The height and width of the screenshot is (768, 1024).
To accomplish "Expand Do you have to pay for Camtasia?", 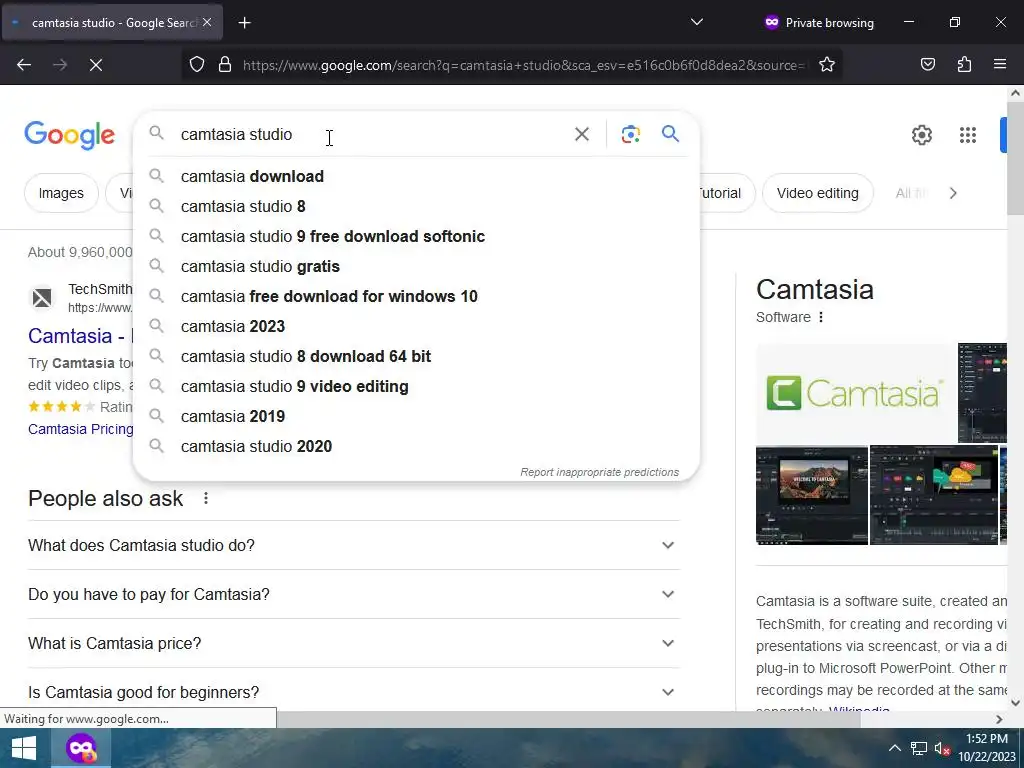I will pos(354,594).
